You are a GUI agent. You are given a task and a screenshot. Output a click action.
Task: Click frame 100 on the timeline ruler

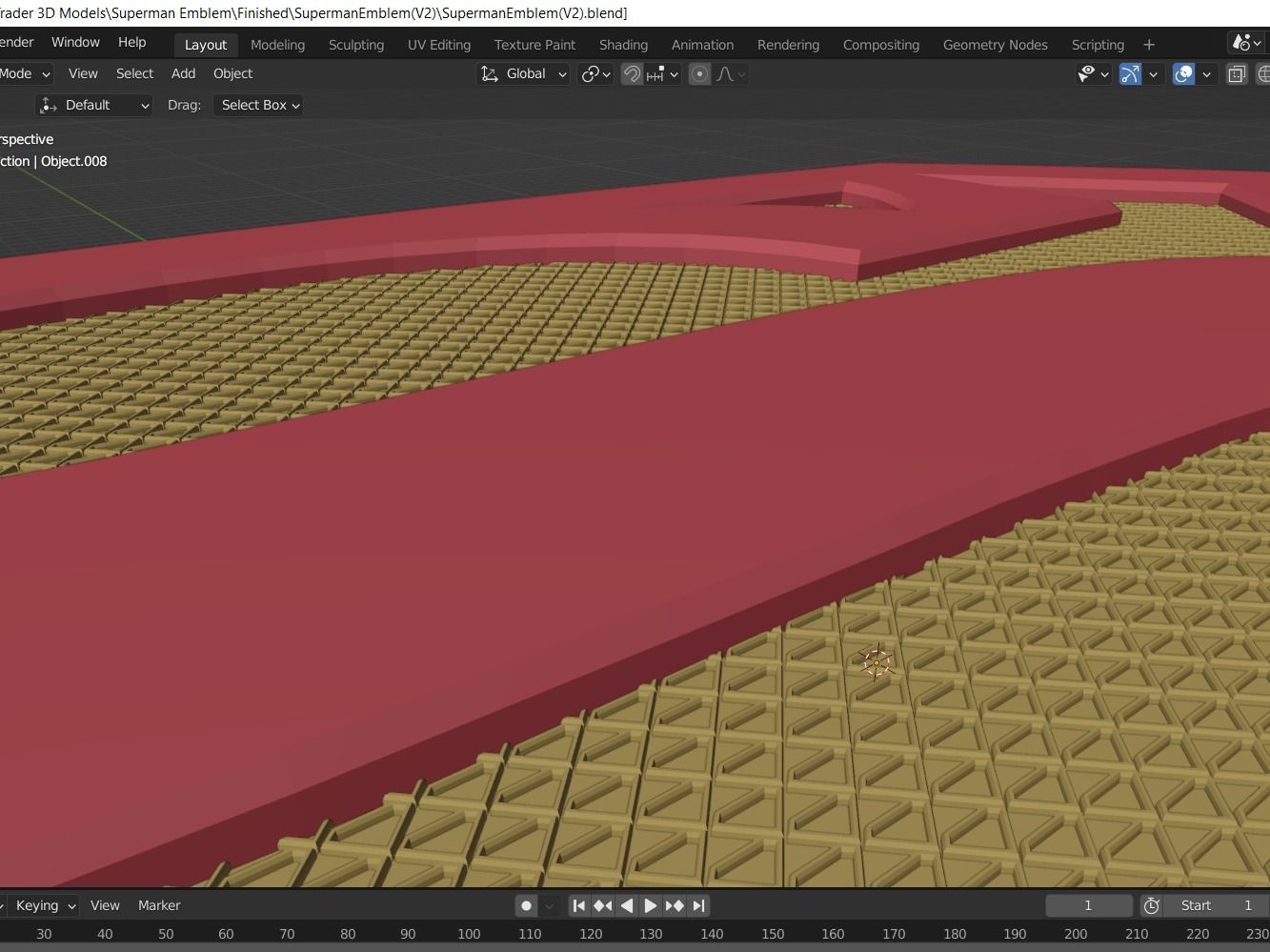pos(469,934)
